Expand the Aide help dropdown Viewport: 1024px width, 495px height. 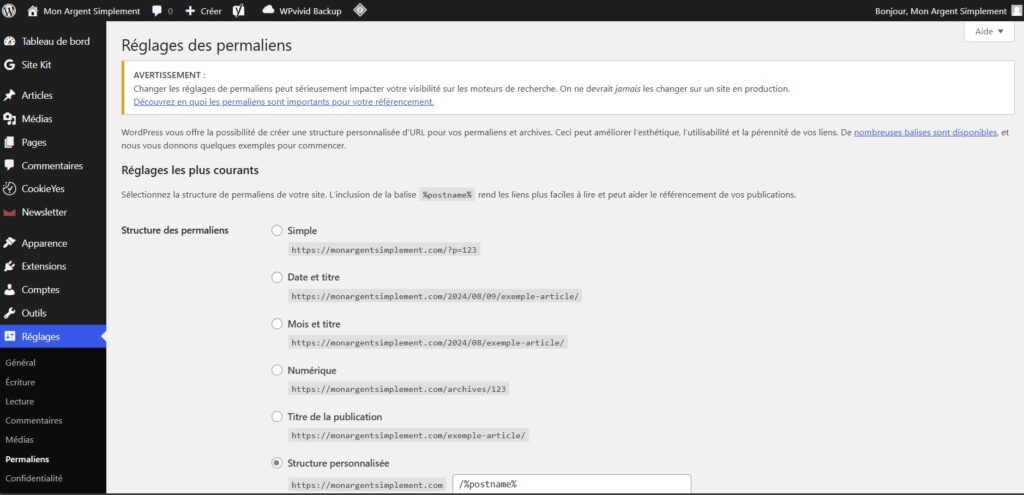coord(988,32)
